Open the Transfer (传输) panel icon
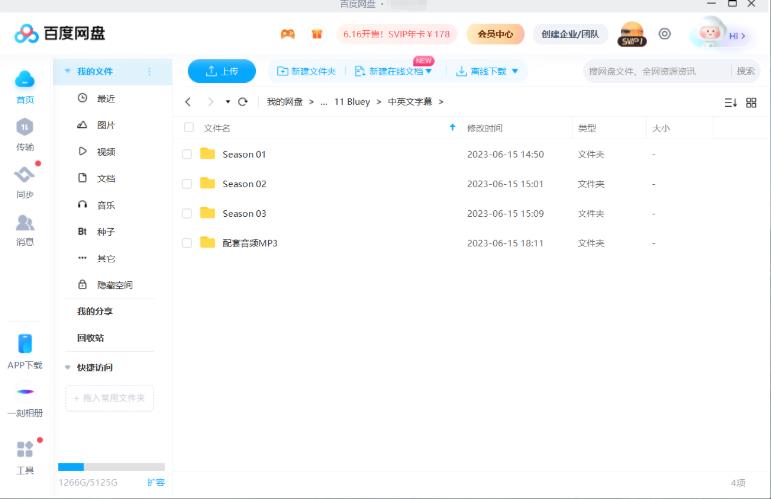Screen dimensions: 771x499 tap(25, 127)
